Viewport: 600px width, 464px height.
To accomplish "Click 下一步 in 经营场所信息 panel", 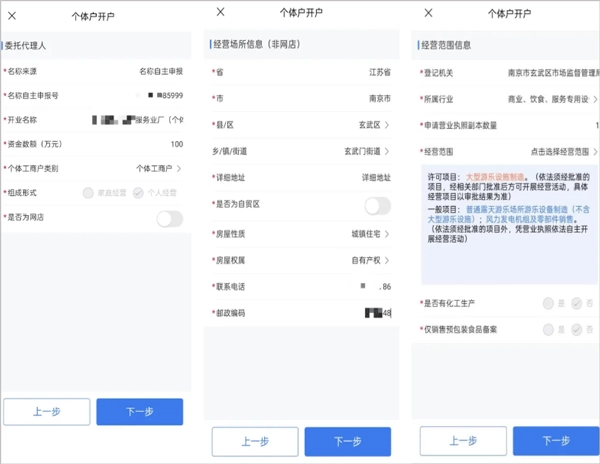I will click(x=347, y=441).
